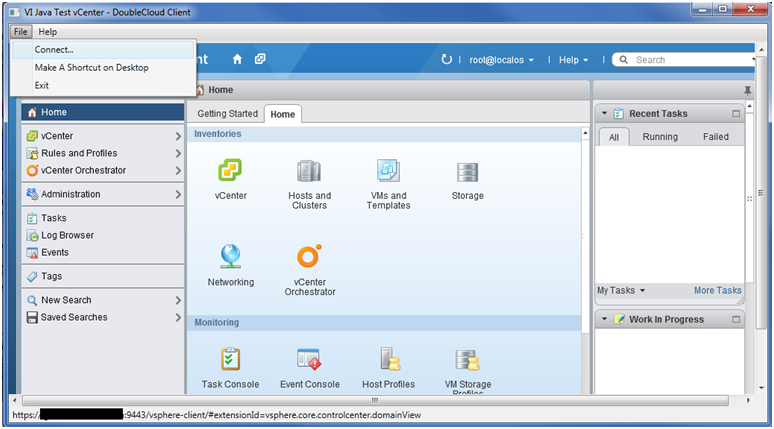774x429 pixels.
Task: Open the Hosts and Clusters icon
Action: 309,171
